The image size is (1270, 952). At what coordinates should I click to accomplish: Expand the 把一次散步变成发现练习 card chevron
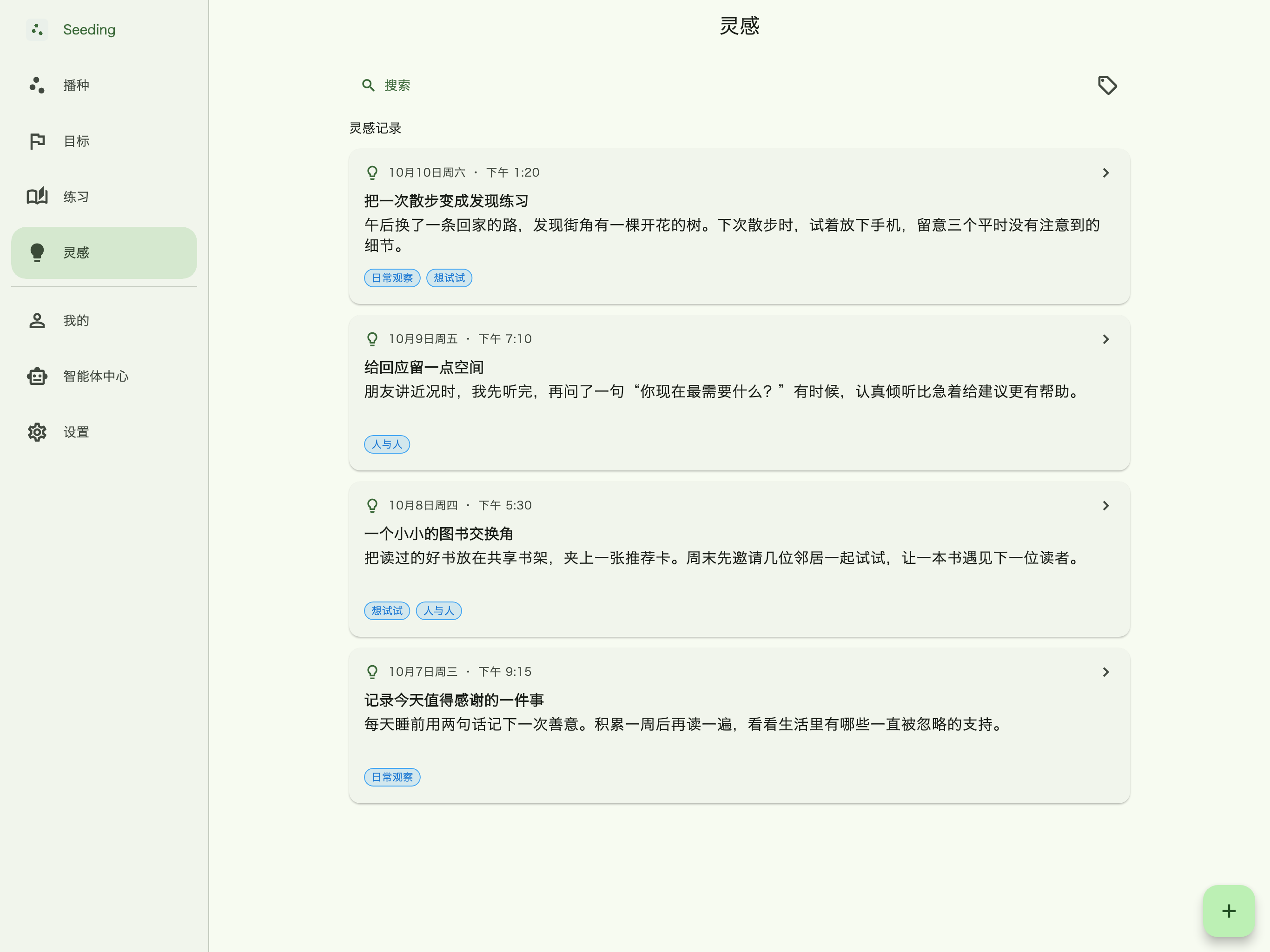[x=1106, y=173]
